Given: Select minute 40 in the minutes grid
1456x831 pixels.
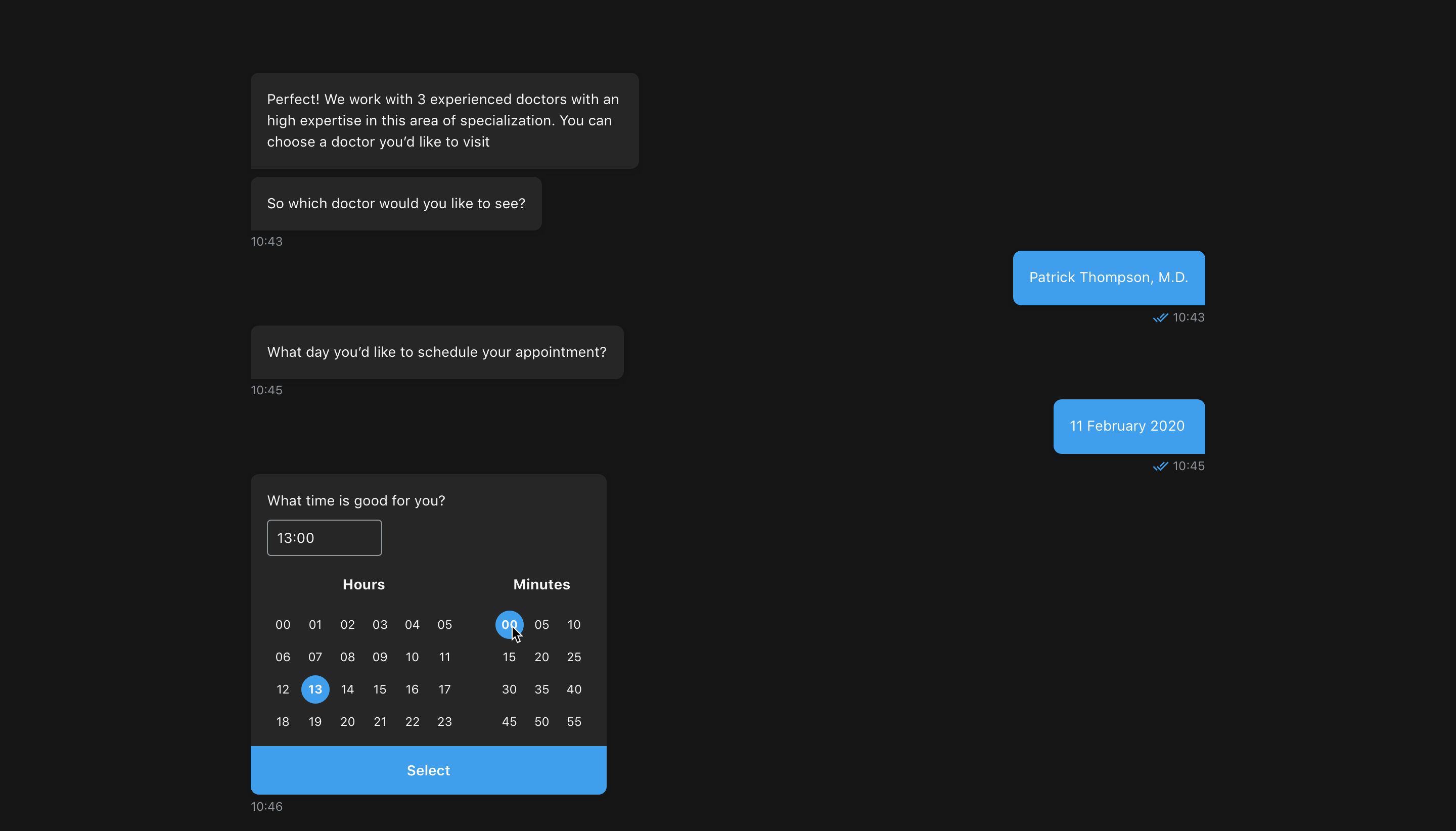Looking at the screenshot, I should 573,689.
